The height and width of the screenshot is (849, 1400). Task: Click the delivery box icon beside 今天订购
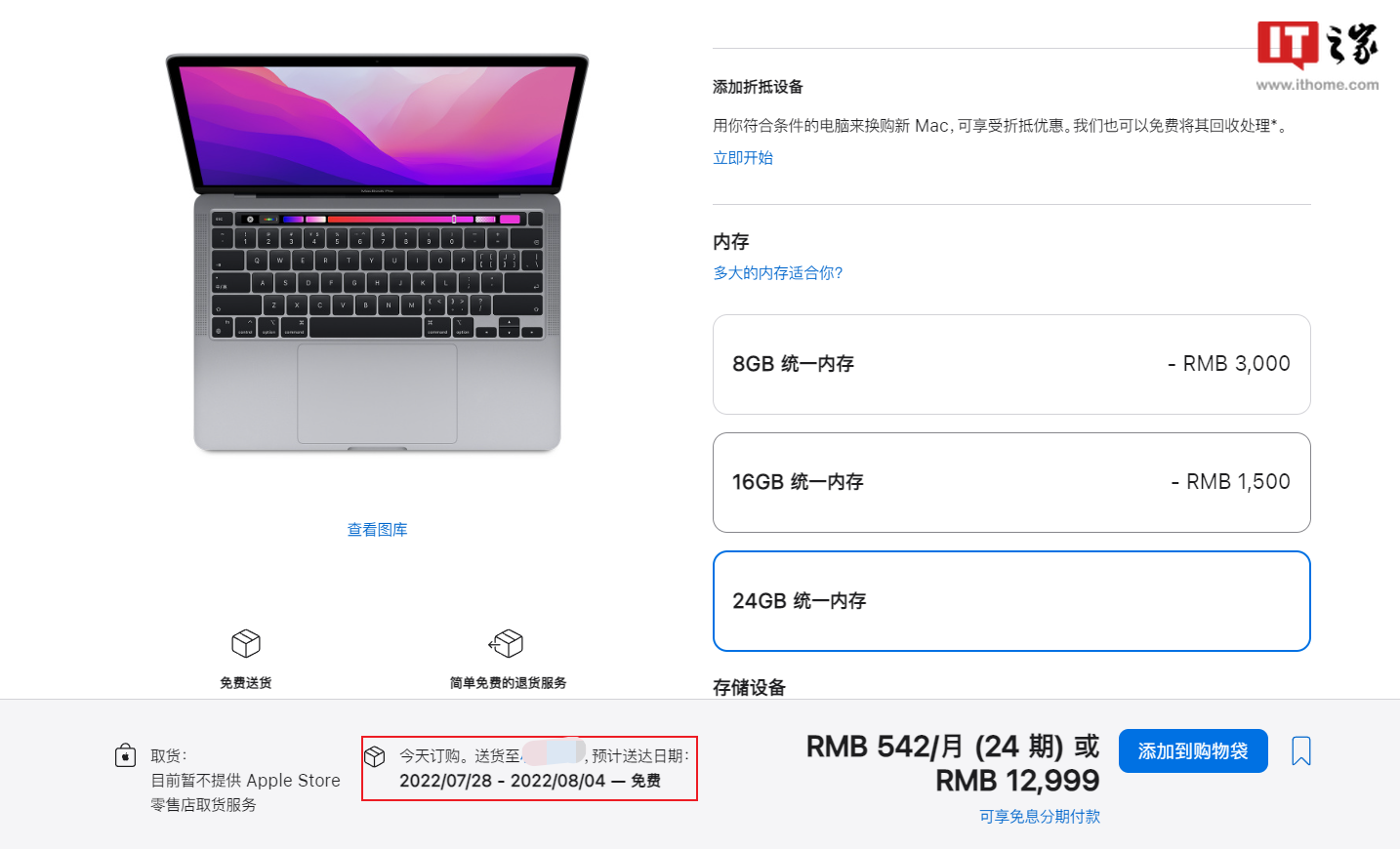click(375, 756)
